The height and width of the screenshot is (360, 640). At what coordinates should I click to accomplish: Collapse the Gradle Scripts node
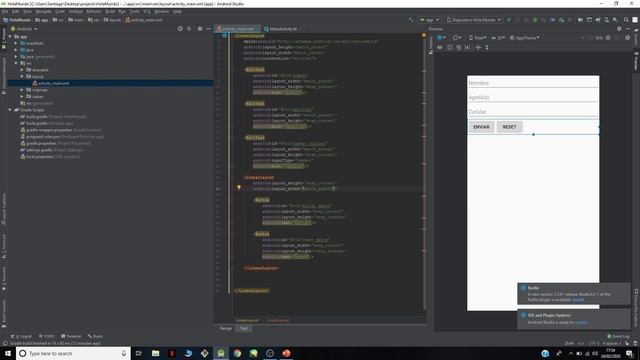10,110
